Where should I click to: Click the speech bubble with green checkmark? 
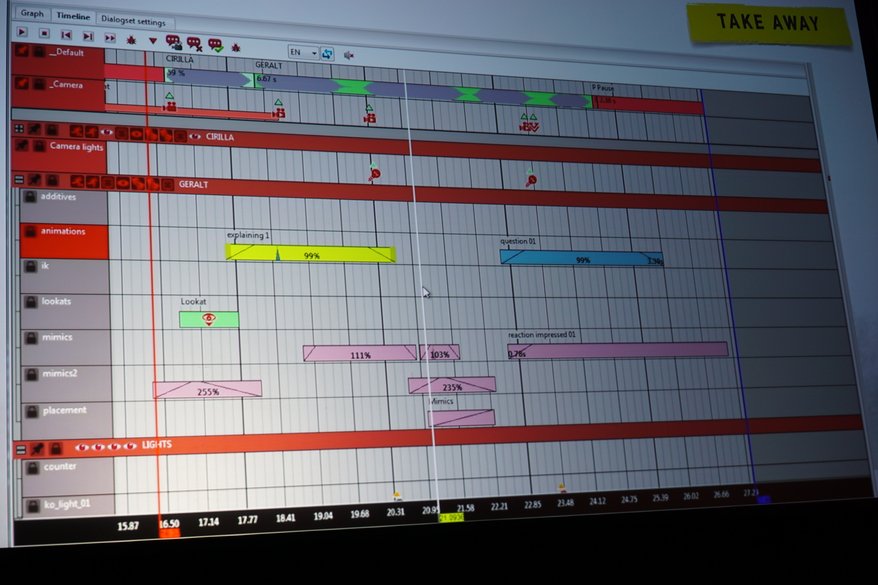point(216,45)
